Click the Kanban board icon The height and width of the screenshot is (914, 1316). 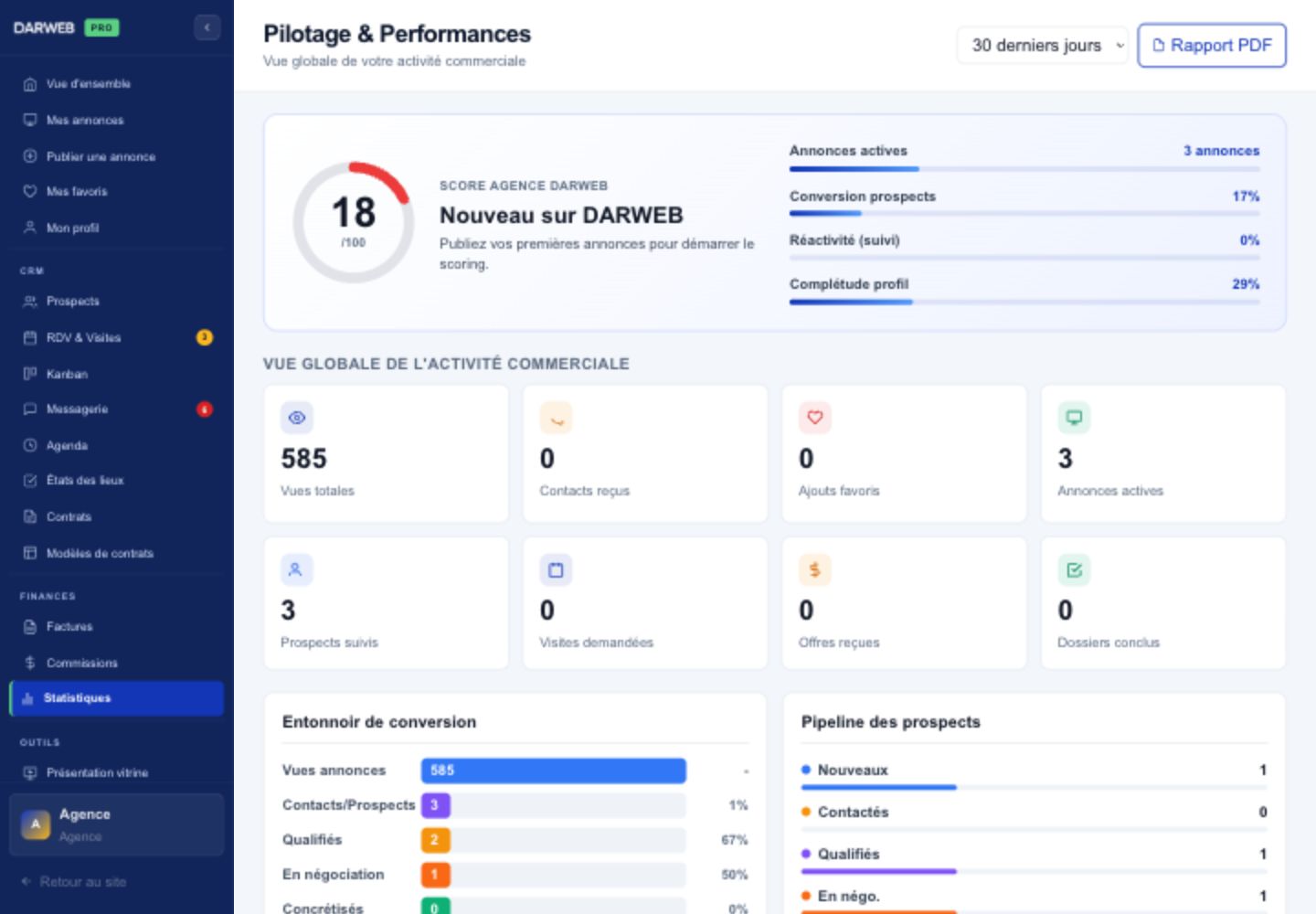click(x=30, y=374)
